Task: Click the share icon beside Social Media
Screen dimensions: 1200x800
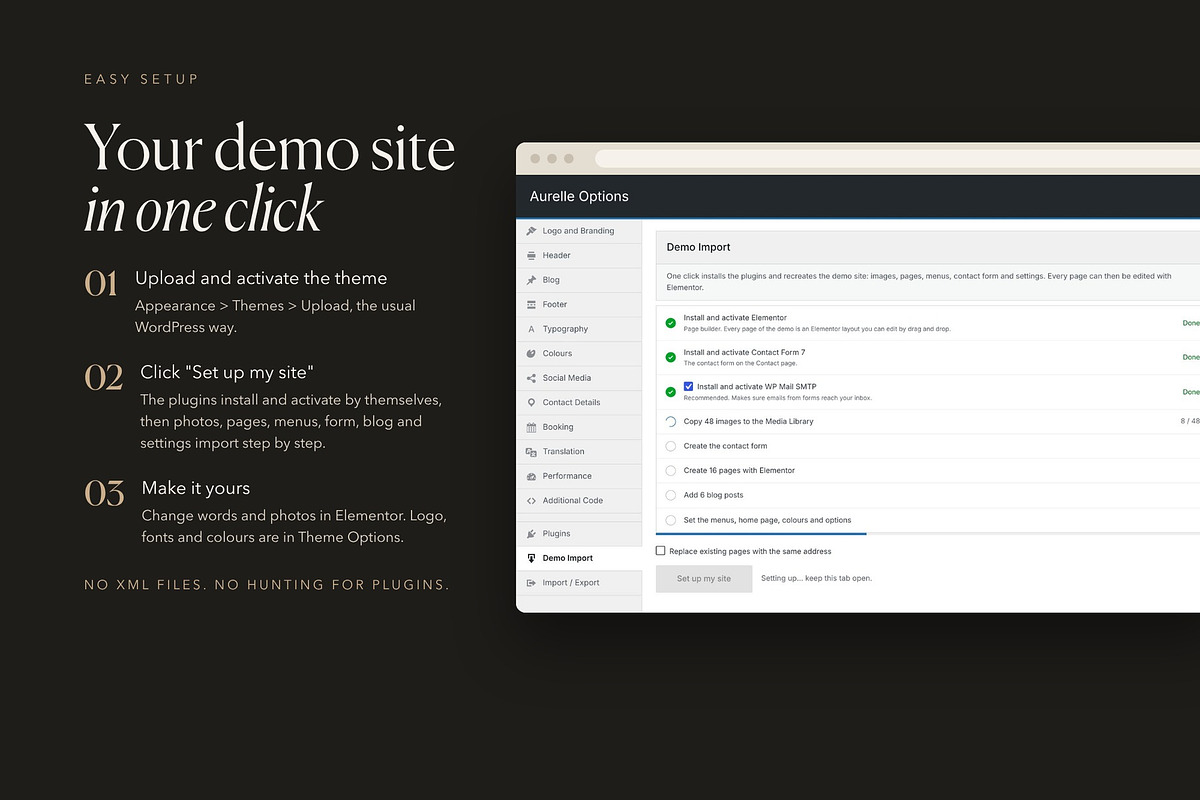Action: (x=531, y=378)
